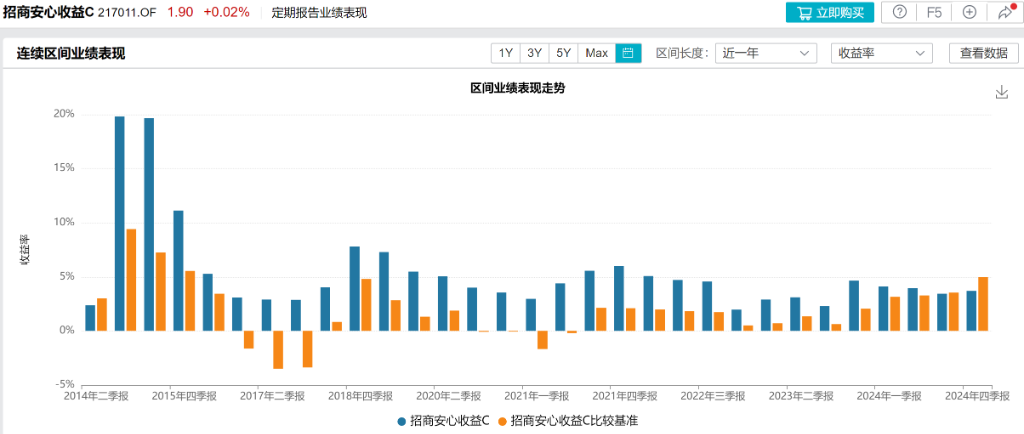Click the 连续区间业绩表现 section heading

[71, 54]
